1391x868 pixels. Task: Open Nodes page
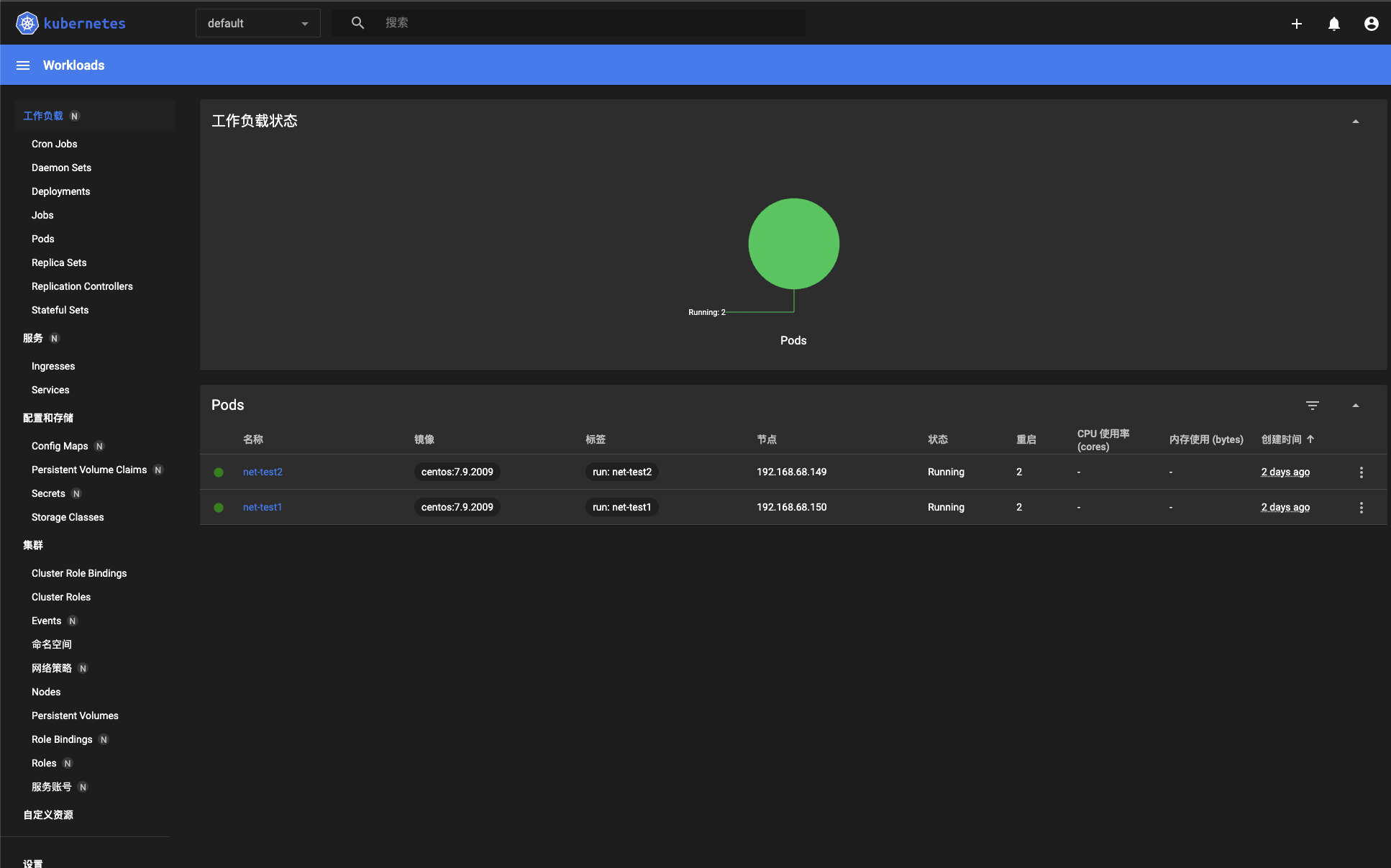[x=46, y=692]
